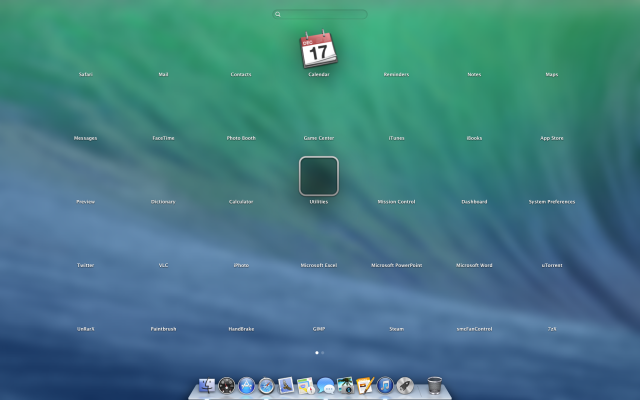Viewport: 640px width, 400px height.
Task: Click the iPhoto label in Launchpad
Action: point(241,265)
